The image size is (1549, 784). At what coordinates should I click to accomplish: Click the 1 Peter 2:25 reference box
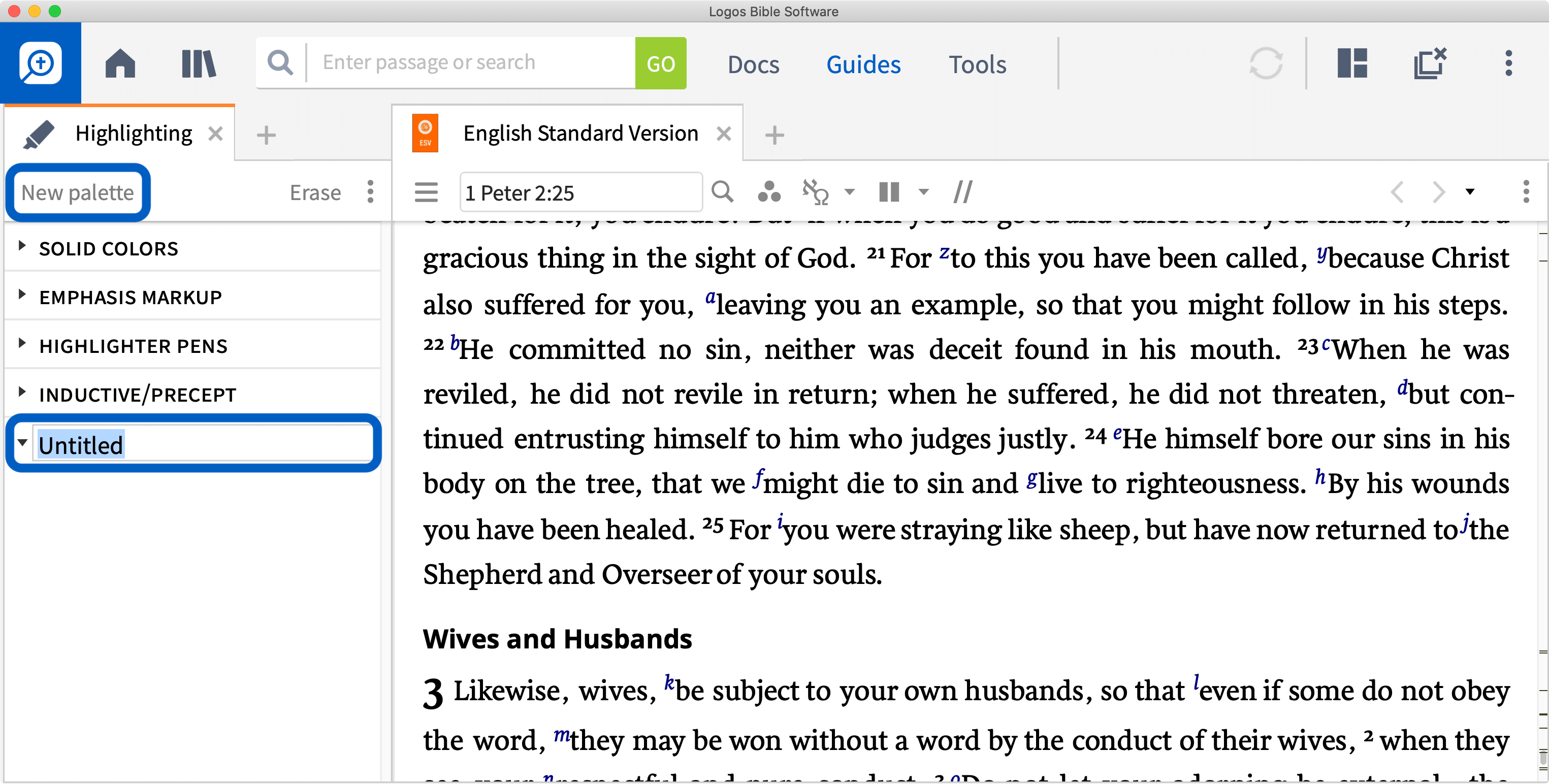point(581,192)
